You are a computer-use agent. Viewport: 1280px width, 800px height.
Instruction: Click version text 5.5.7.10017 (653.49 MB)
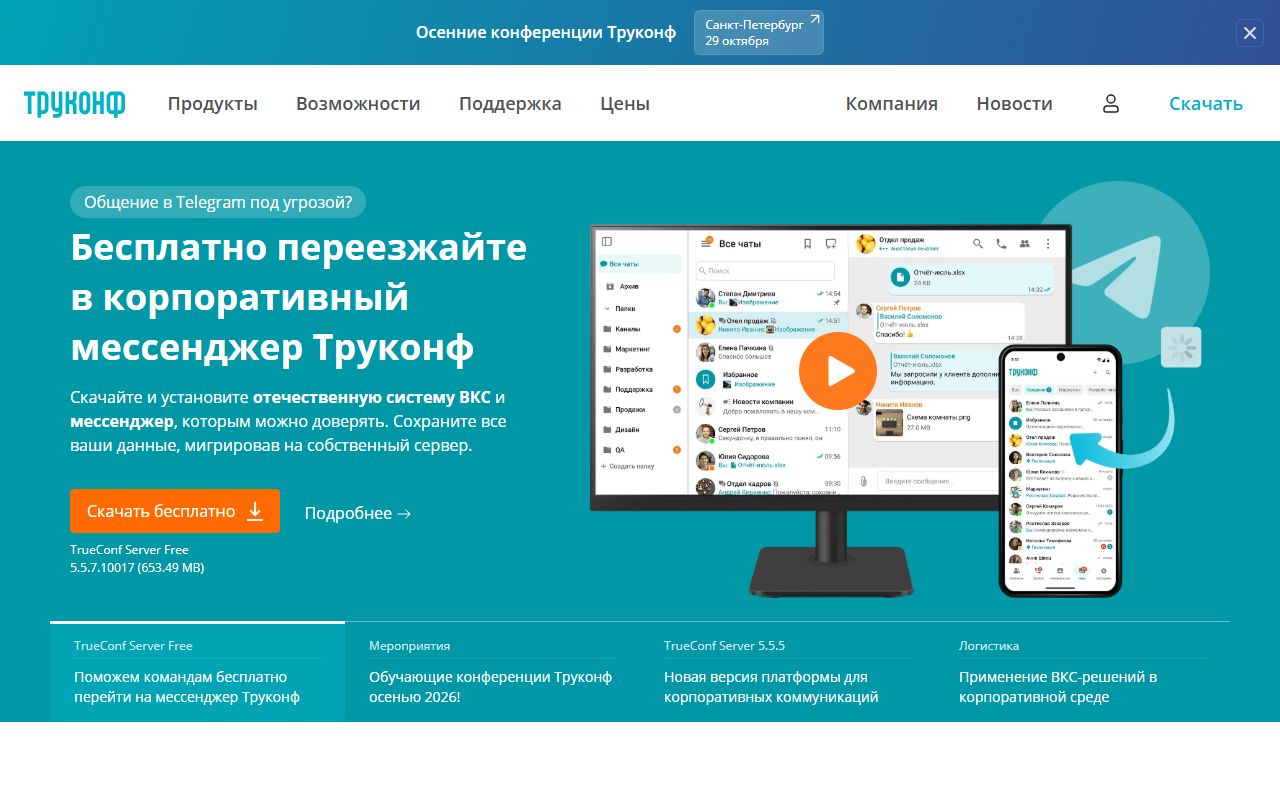point(137,567)
